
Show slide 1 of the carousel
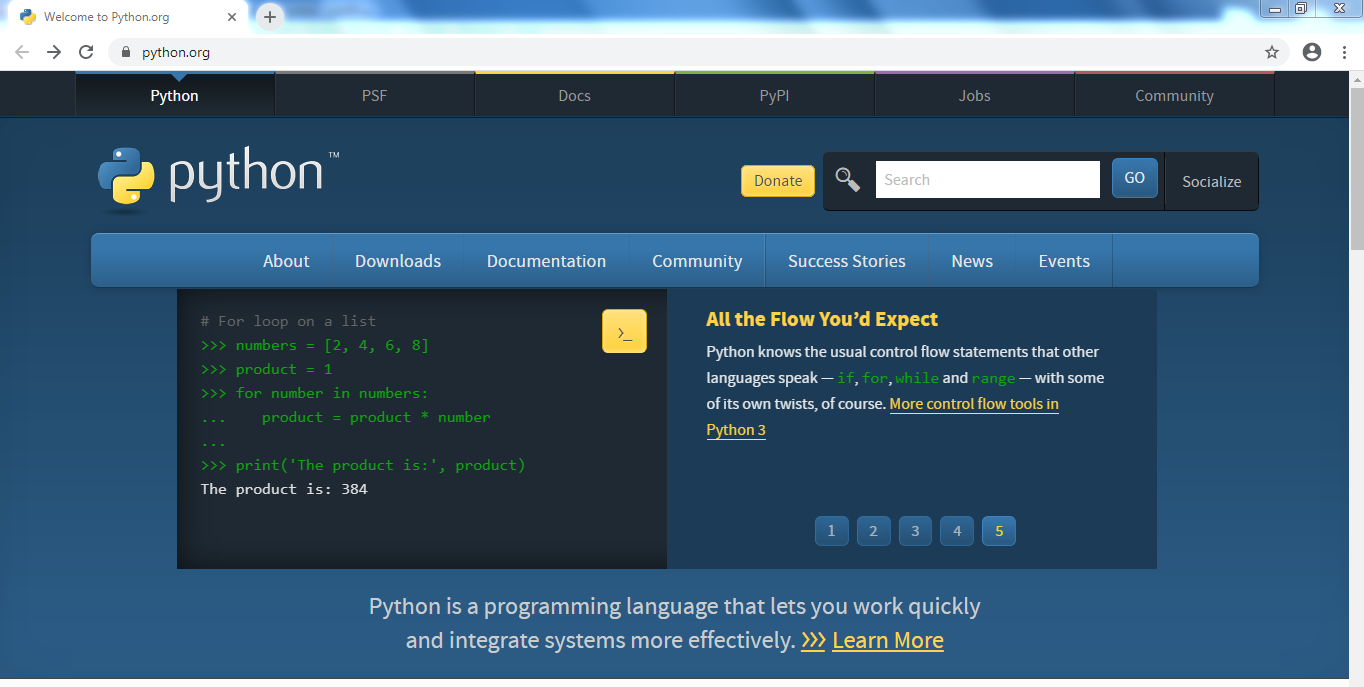click(x=831, y=531)
